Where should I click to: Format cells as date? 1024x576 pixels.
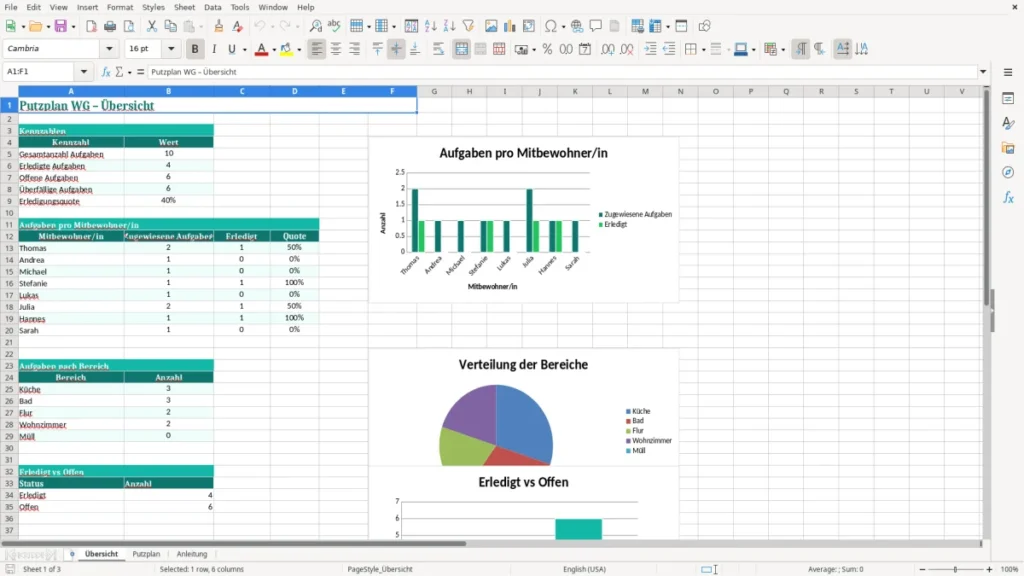[585, 49]
